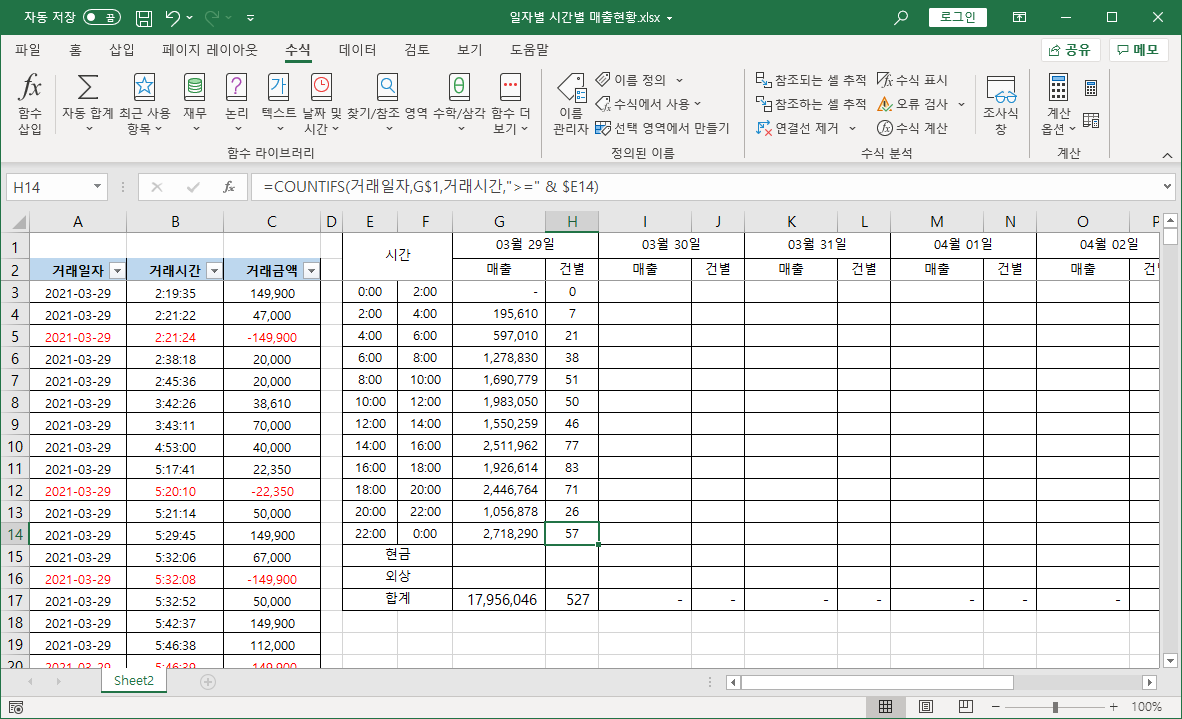Select the Sheet2 sheet tab
This screenshot has width=1182, height=719.
pos(133,681)
